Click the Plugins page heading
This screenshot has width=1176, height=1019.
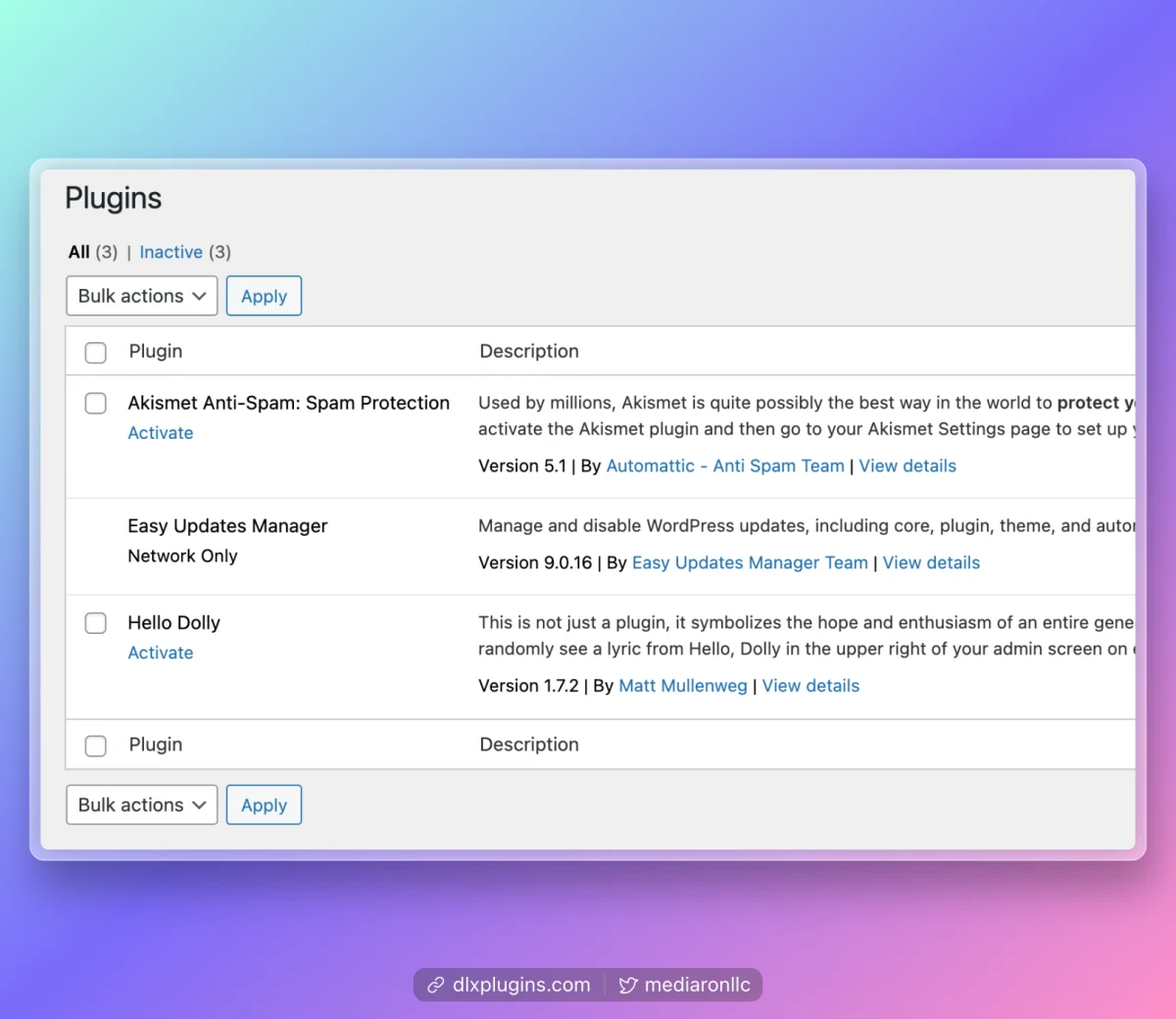[114, 198]
